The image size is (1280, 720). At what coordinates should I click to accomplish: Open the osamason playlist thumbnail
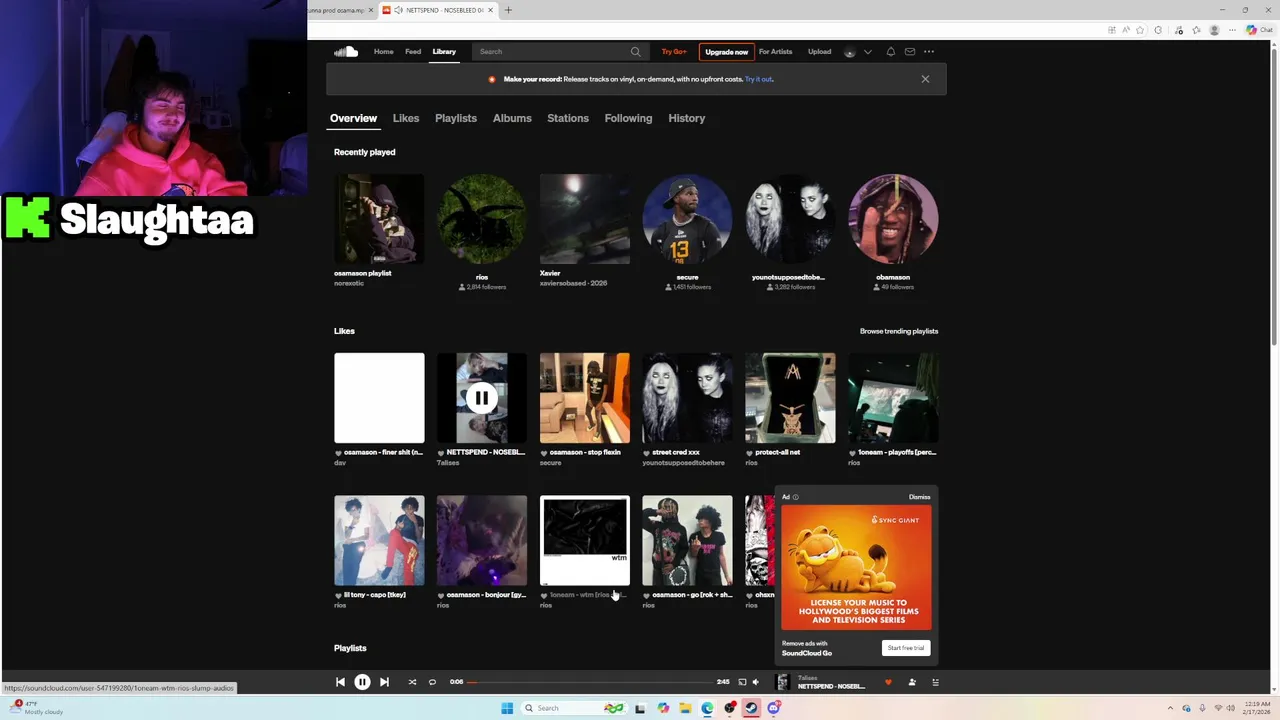(379, 219)
